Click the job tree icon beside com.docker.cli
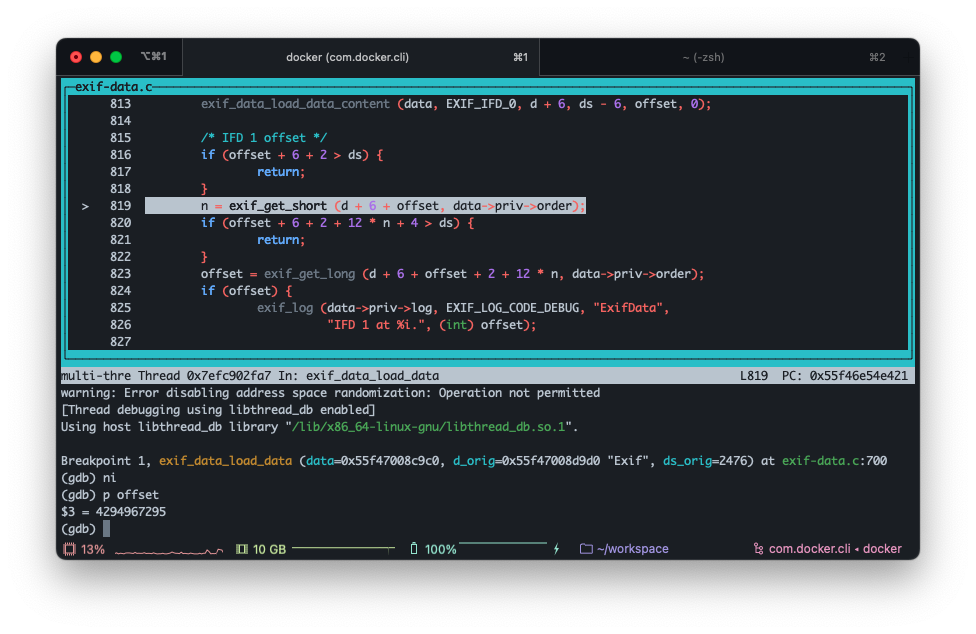This screenshot has height=634, width=976. (759, 549)
